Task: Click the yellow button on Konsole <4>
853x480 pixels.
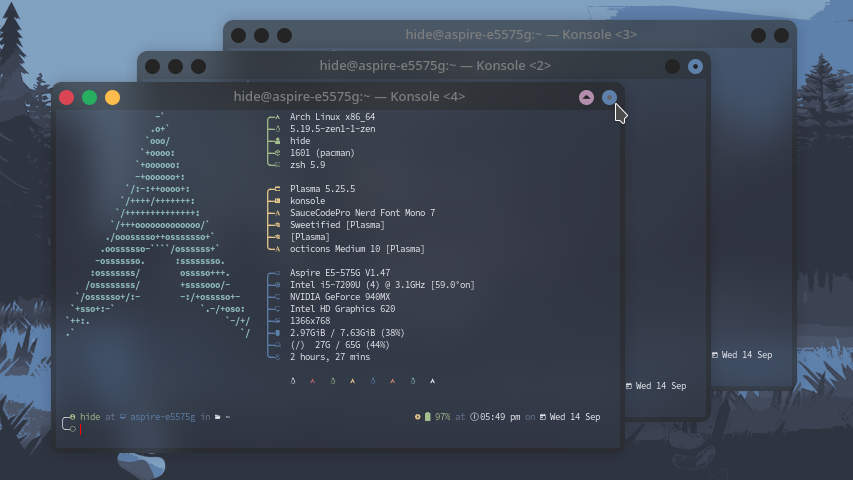Action: coord(113,97)
